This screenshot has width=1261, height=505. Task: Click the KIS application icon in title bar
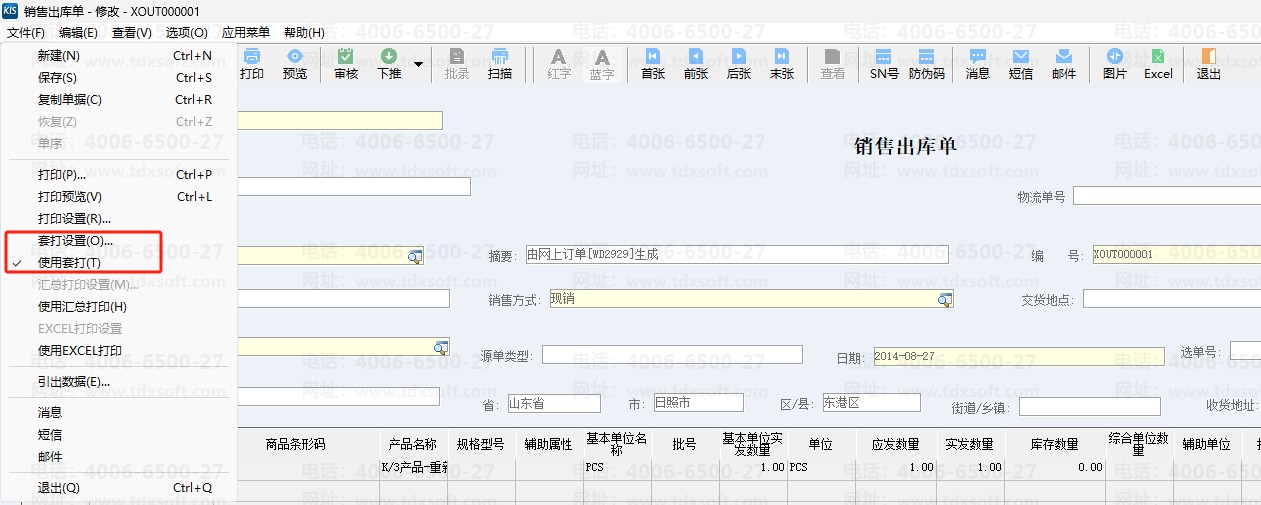(x=11, y=11)
